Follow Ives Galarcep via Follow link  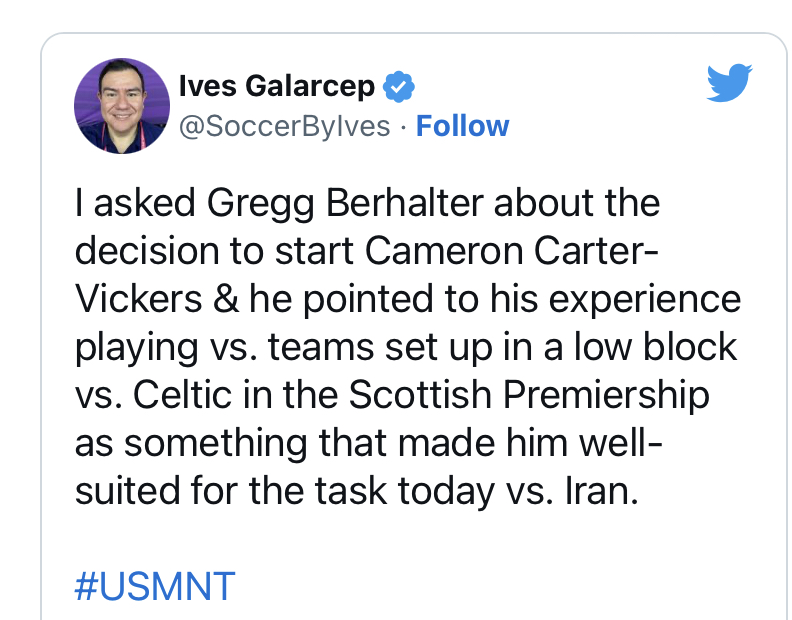[x=462, y=126]
